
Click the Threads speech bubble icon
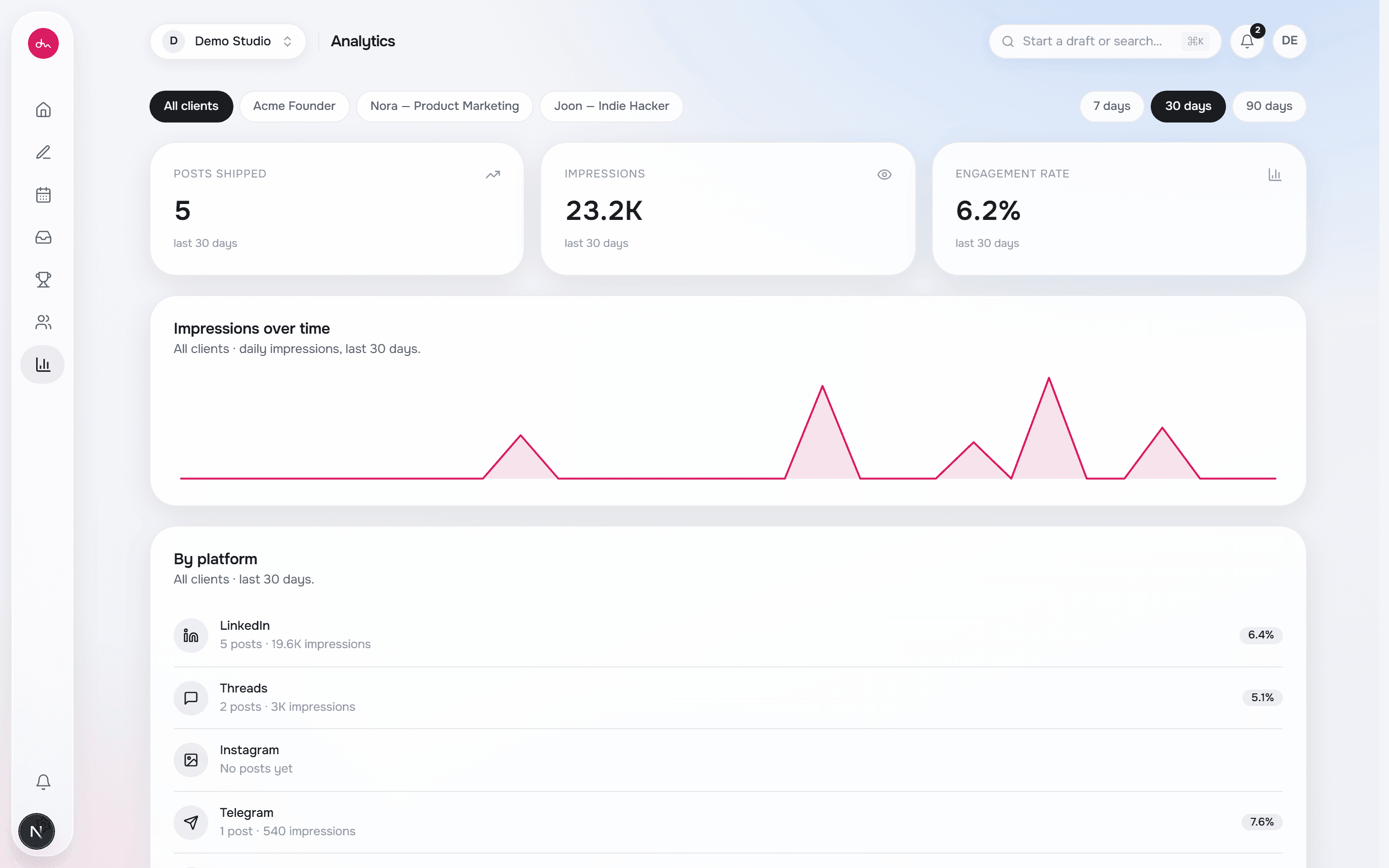tap(191, 697)
